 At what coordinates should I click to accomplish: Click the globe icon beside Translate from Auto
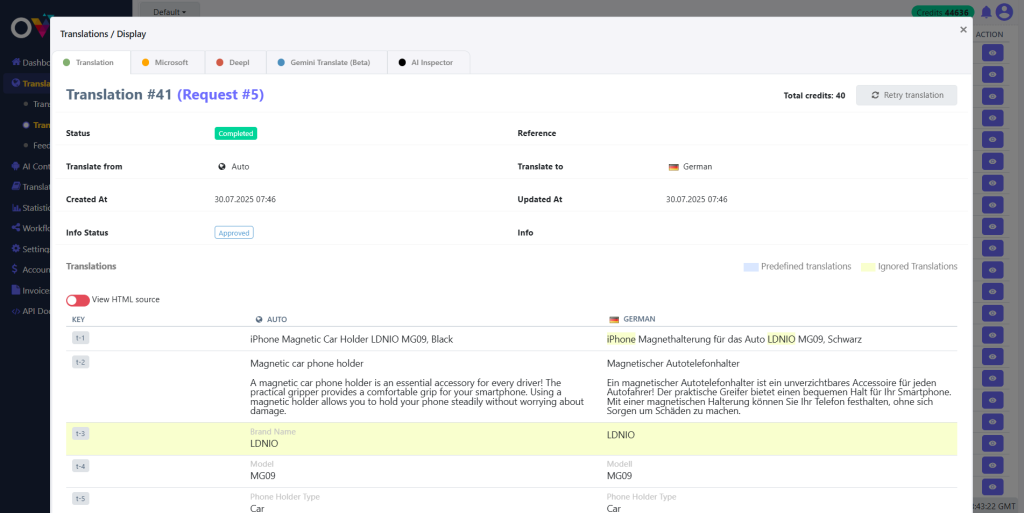pyautogui.click(x=222, y=166)
